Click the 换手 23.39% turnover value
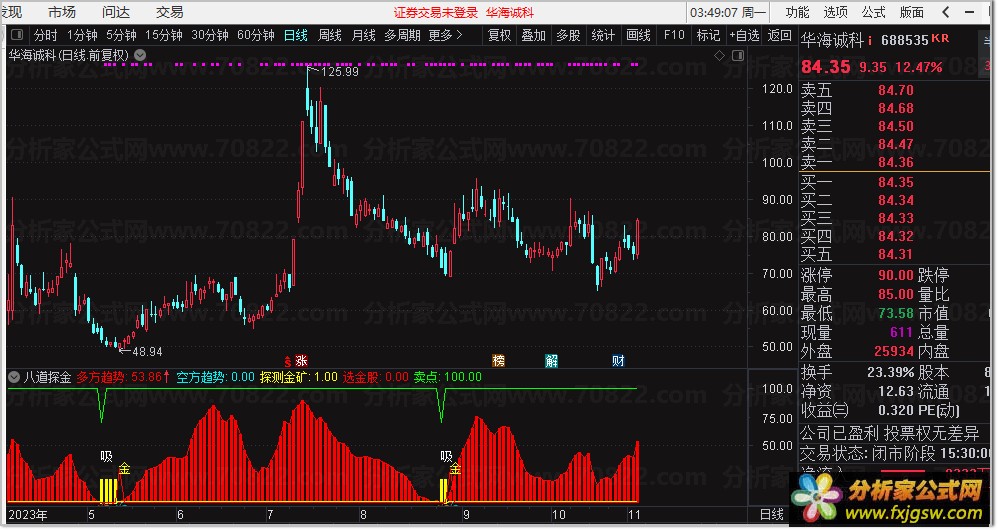 [x=890, y=372]
